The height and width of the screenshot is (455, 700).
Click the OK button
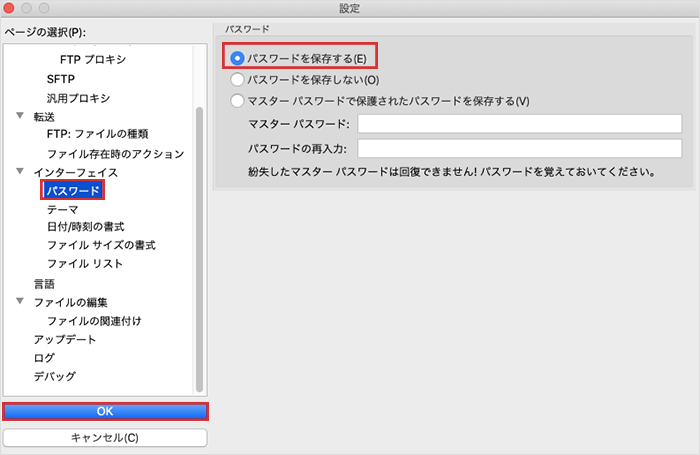(x=105, y=411)
